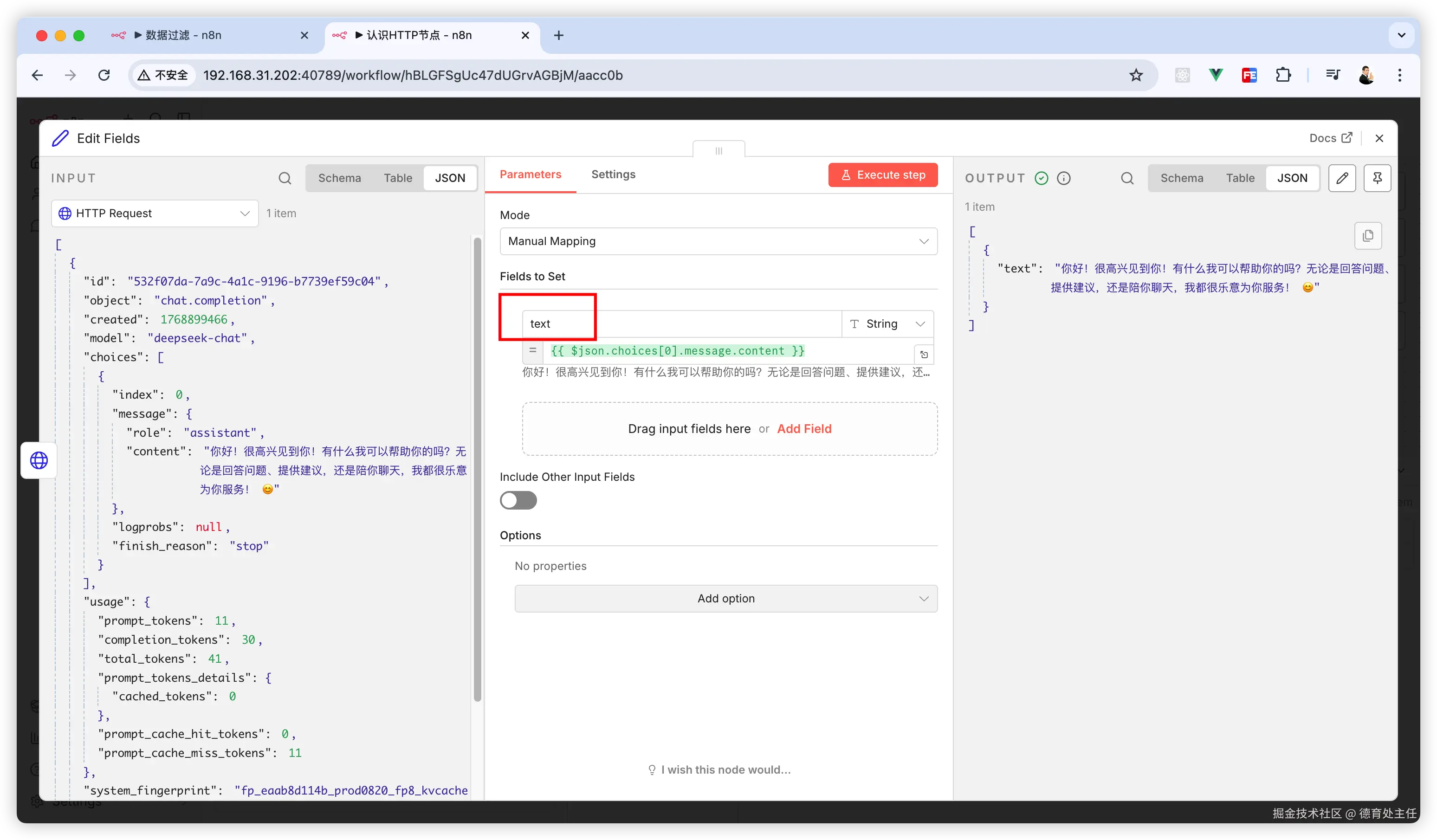The width and height of the screenshot is (1437, 840).
Task: Click the INPUT panel search icon
Action: pos(285,179)
